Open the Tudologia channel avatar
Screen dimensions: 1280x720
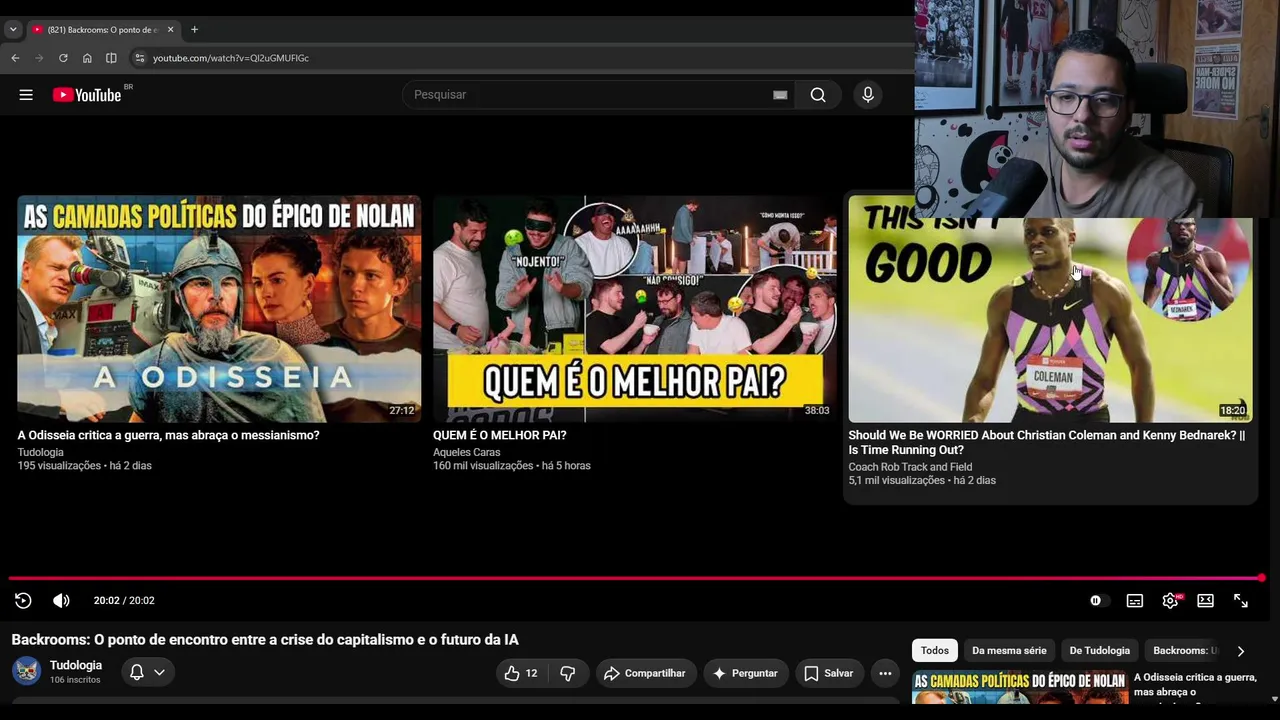point(27,671)
